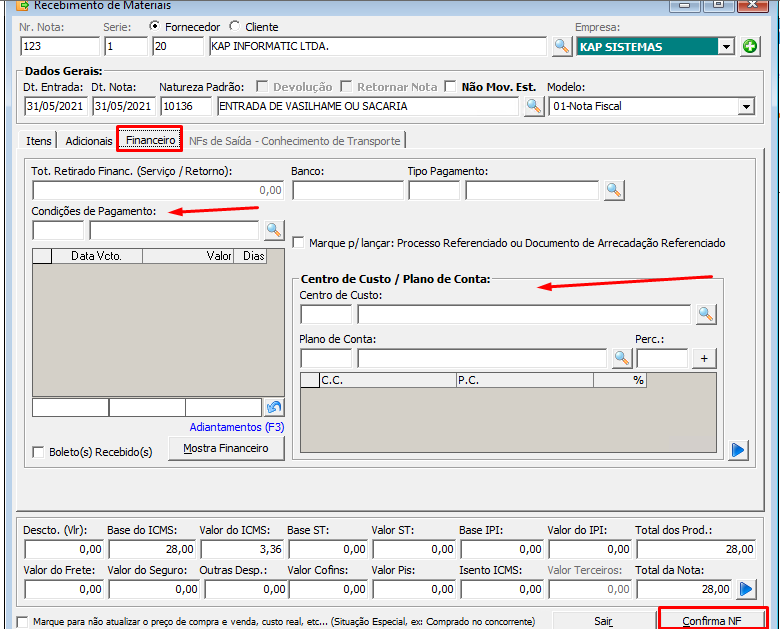Open Natureza Padrão search magnifier
Image resolution: width=780 pixels, height=629 pixels.
pyautogui.click(x=534, y=106)
